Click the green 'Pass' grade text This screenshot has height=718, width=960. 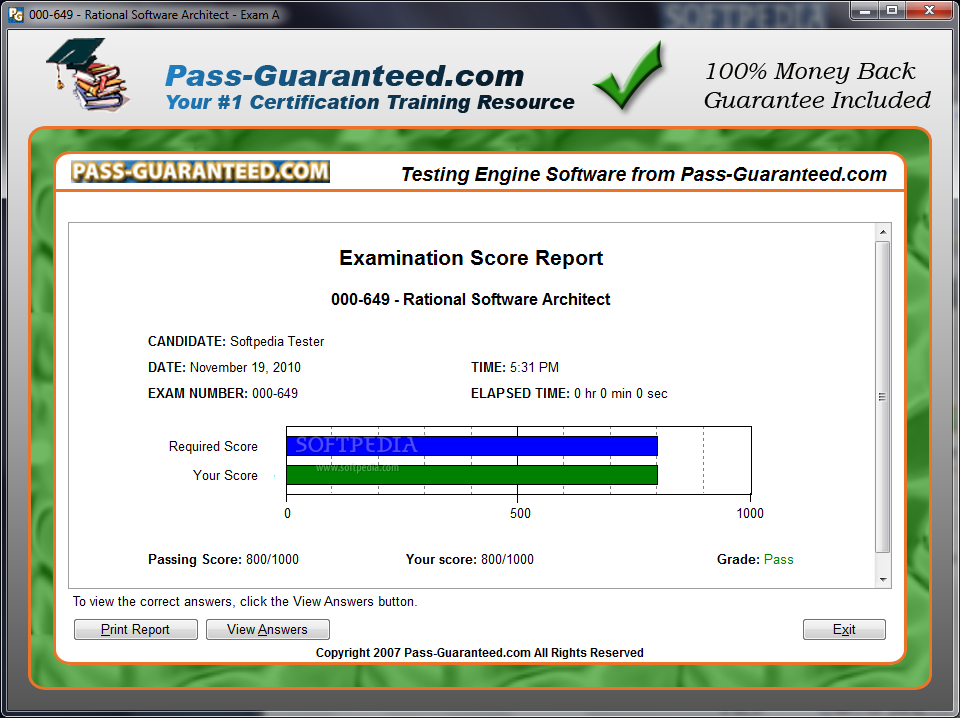[778, 559]
